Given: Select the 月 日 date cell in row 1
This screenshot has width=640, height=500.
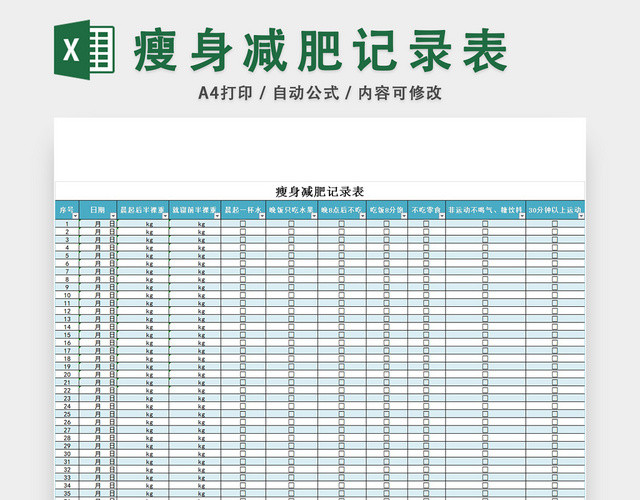Looking at the screenshot, I should click(x=98, y=224).
